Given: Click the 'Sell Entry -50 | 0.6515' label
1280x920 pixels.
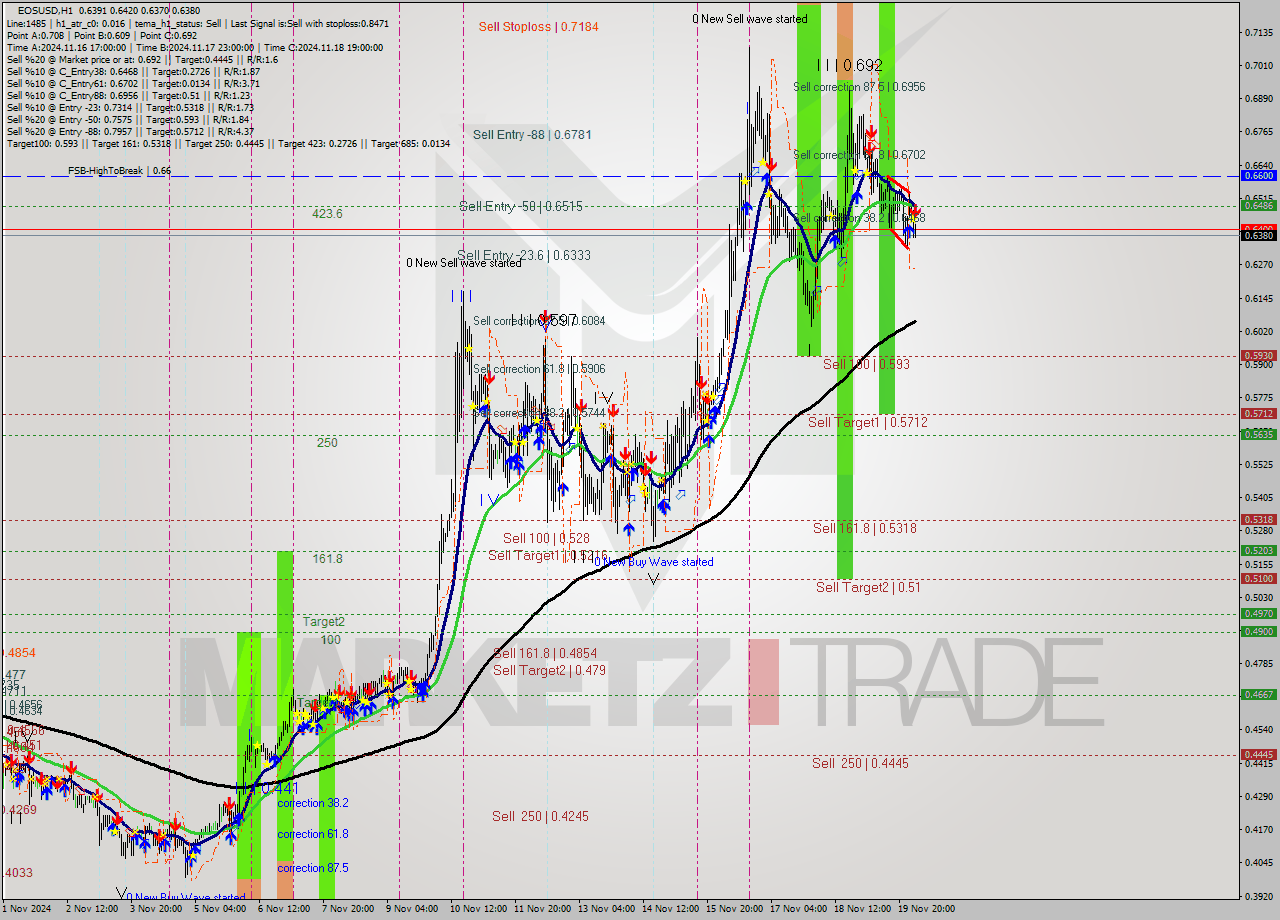Looking at the screenshot, I should tap(520, 206).
